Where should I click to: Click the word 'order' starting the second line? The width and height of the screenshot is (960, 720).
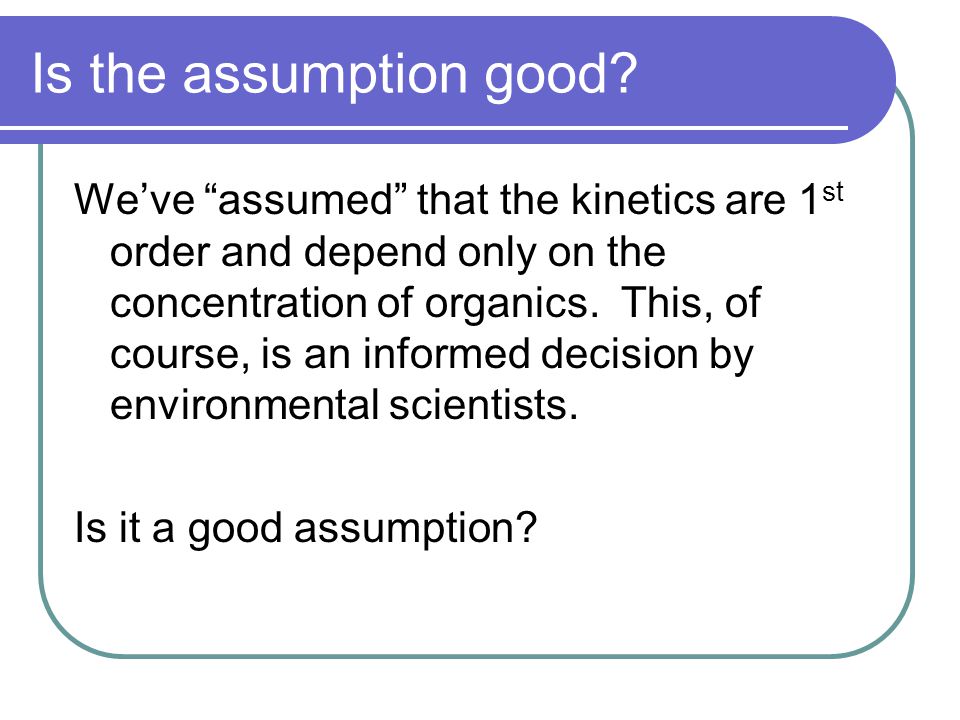[160, 252]
